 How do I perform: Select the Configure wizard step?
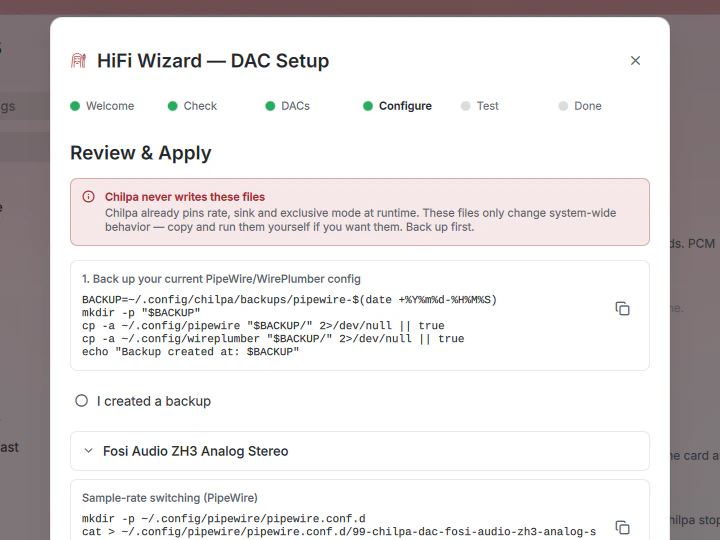click(405, 106)
